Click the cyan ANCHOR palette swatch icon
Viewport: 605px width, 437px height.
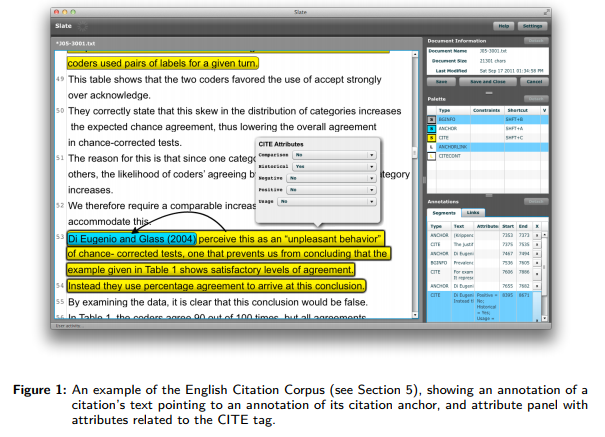point(432,129)
